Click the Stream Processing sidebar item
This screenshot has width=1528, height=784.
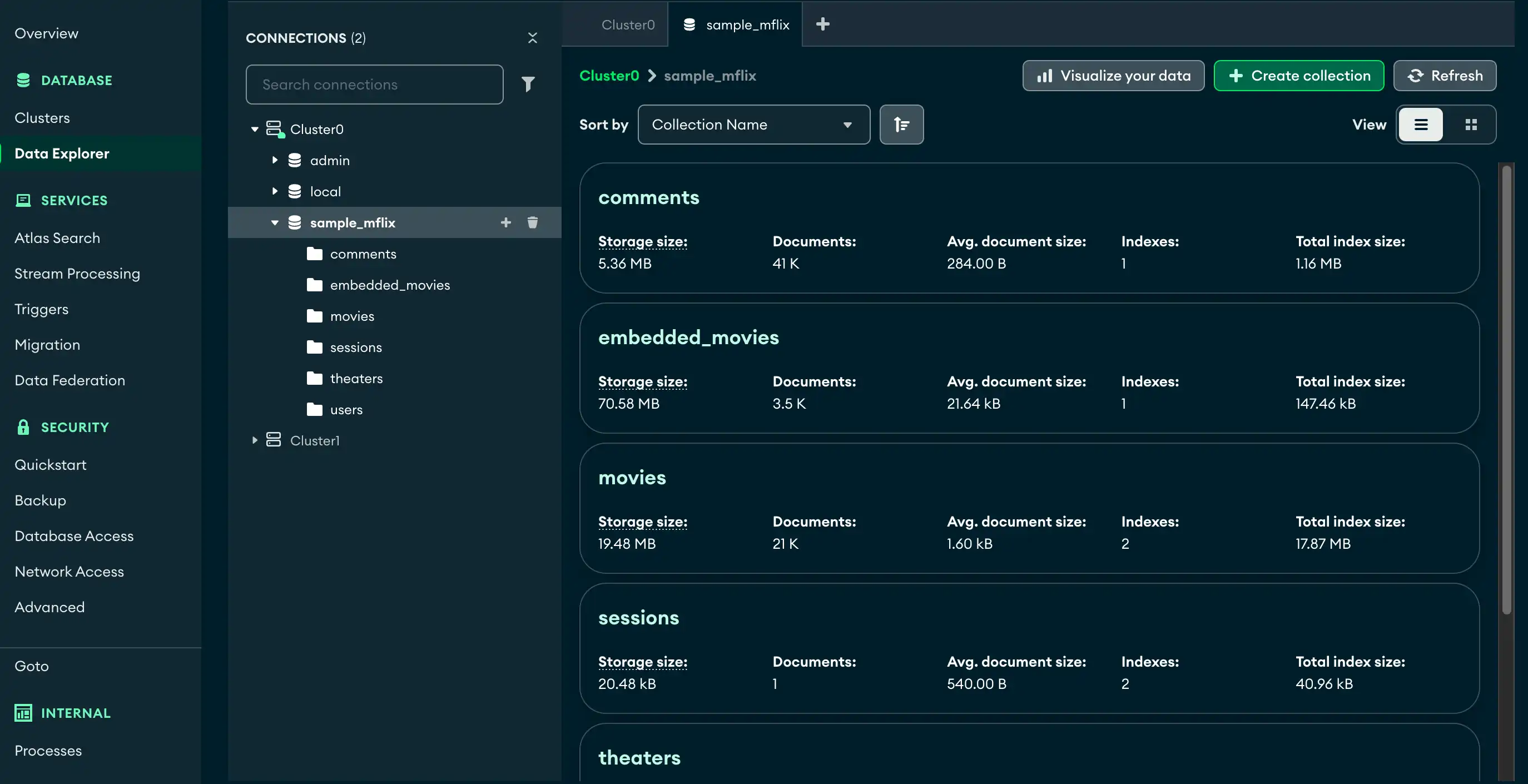[x=77, y=274]
